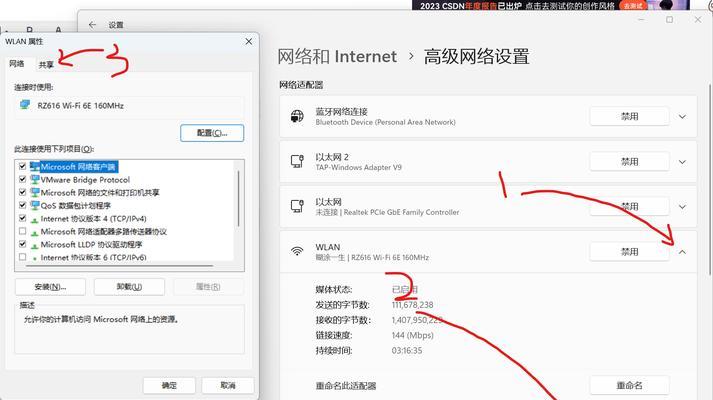Viewport: 713px width, 400px height.
Task: Click the 卸载(U) button
Action: (x=129, y=287)
